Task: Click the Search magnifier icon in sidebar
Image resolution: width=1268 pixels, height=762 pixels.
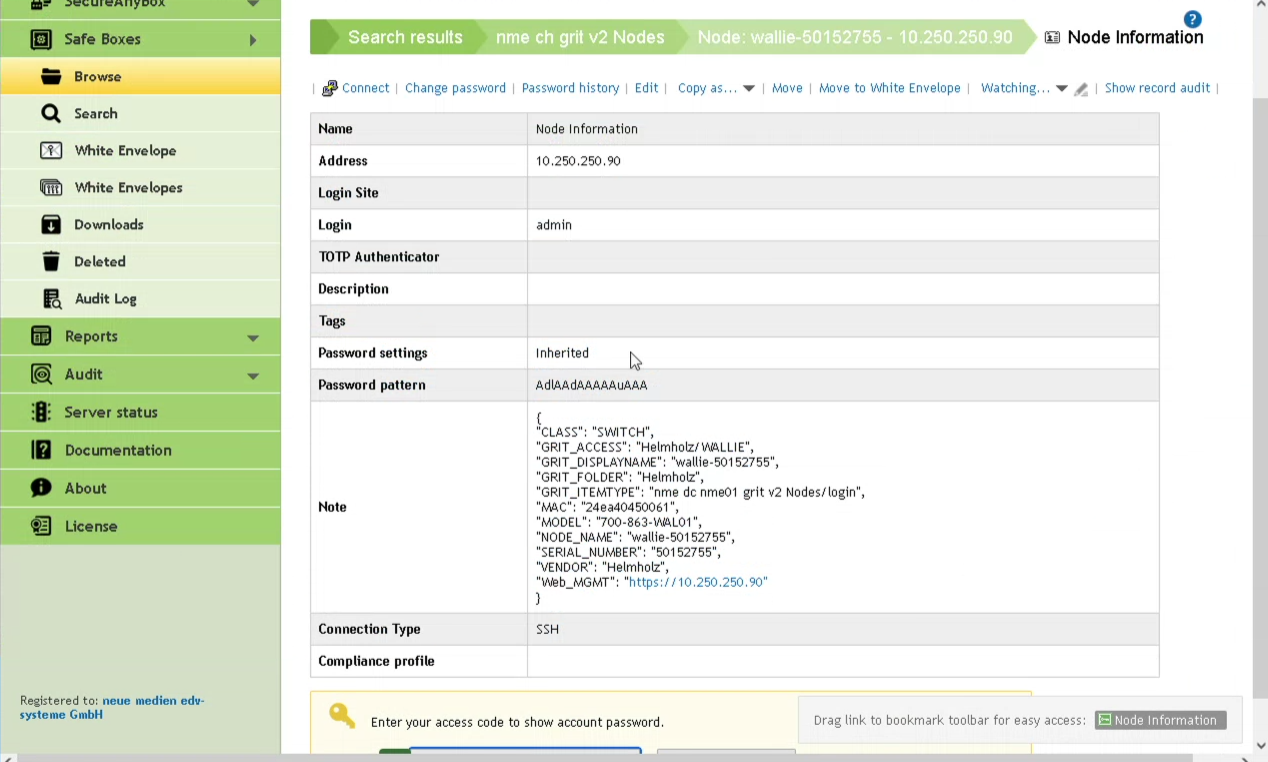Action: click(x=51, y=113)
